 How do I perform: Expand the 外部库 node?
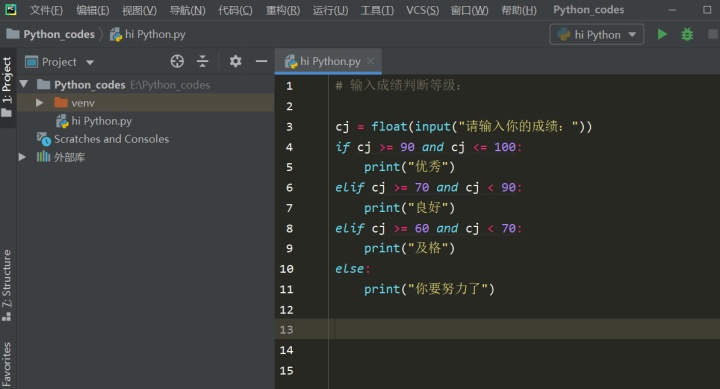[x=22, y=157]
